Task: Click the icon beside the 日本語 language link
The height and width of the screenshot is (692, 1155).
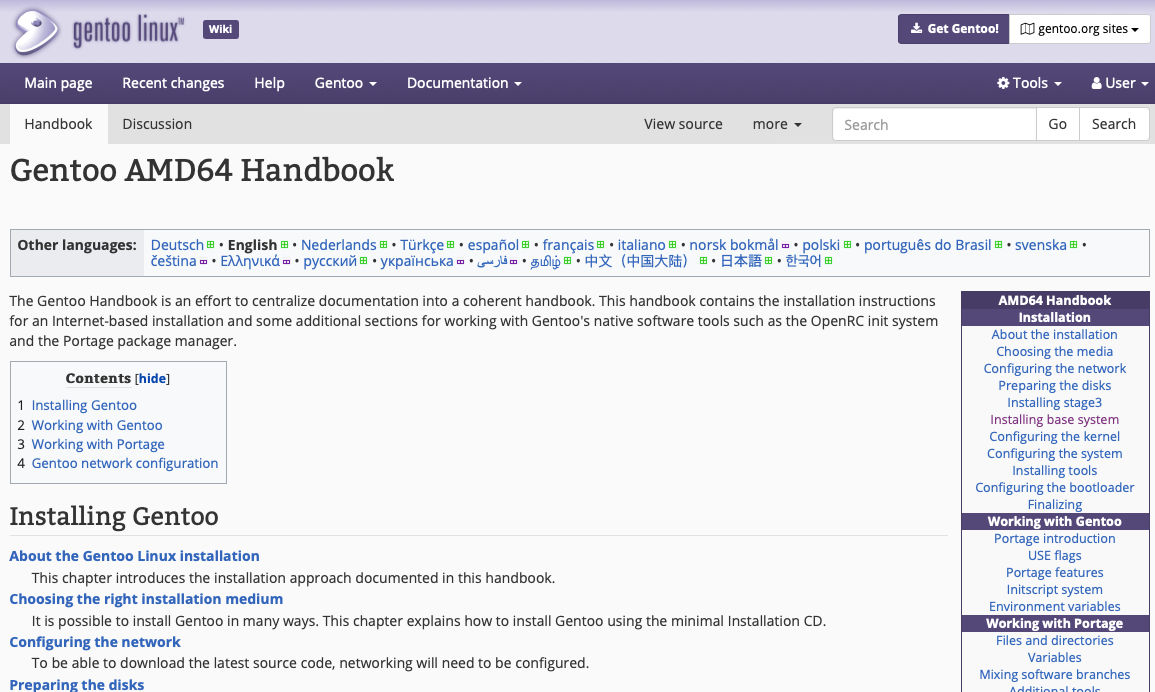Action: (x=768, y=260)
